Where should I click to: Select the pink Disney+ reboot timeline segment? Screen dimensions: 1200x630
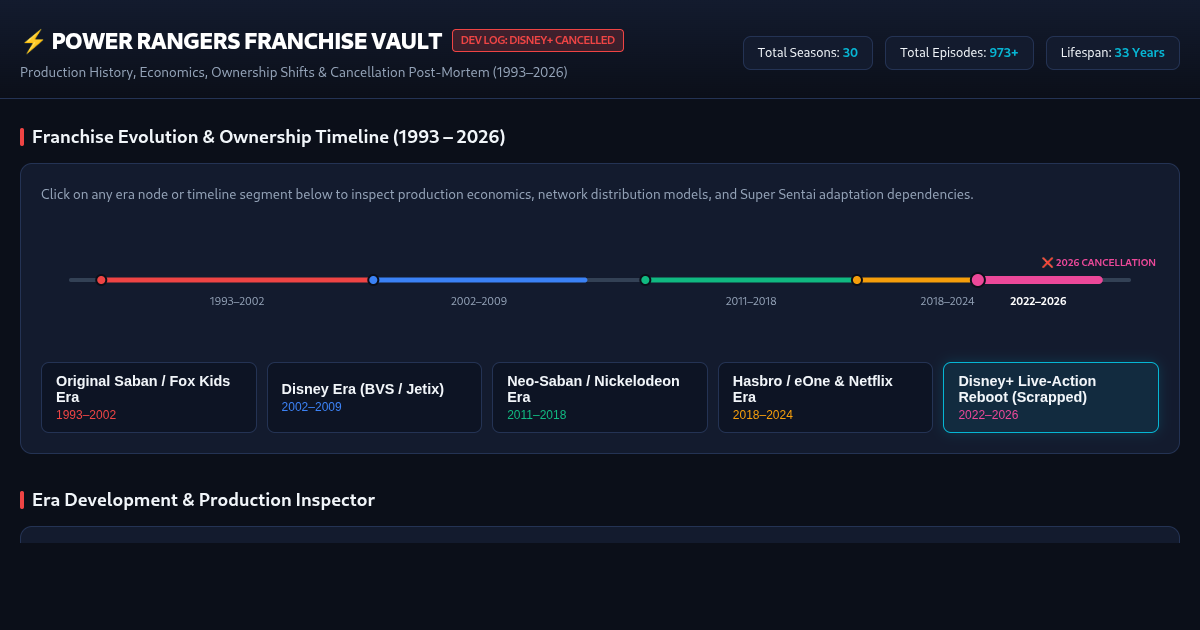tap(1040, 280)
